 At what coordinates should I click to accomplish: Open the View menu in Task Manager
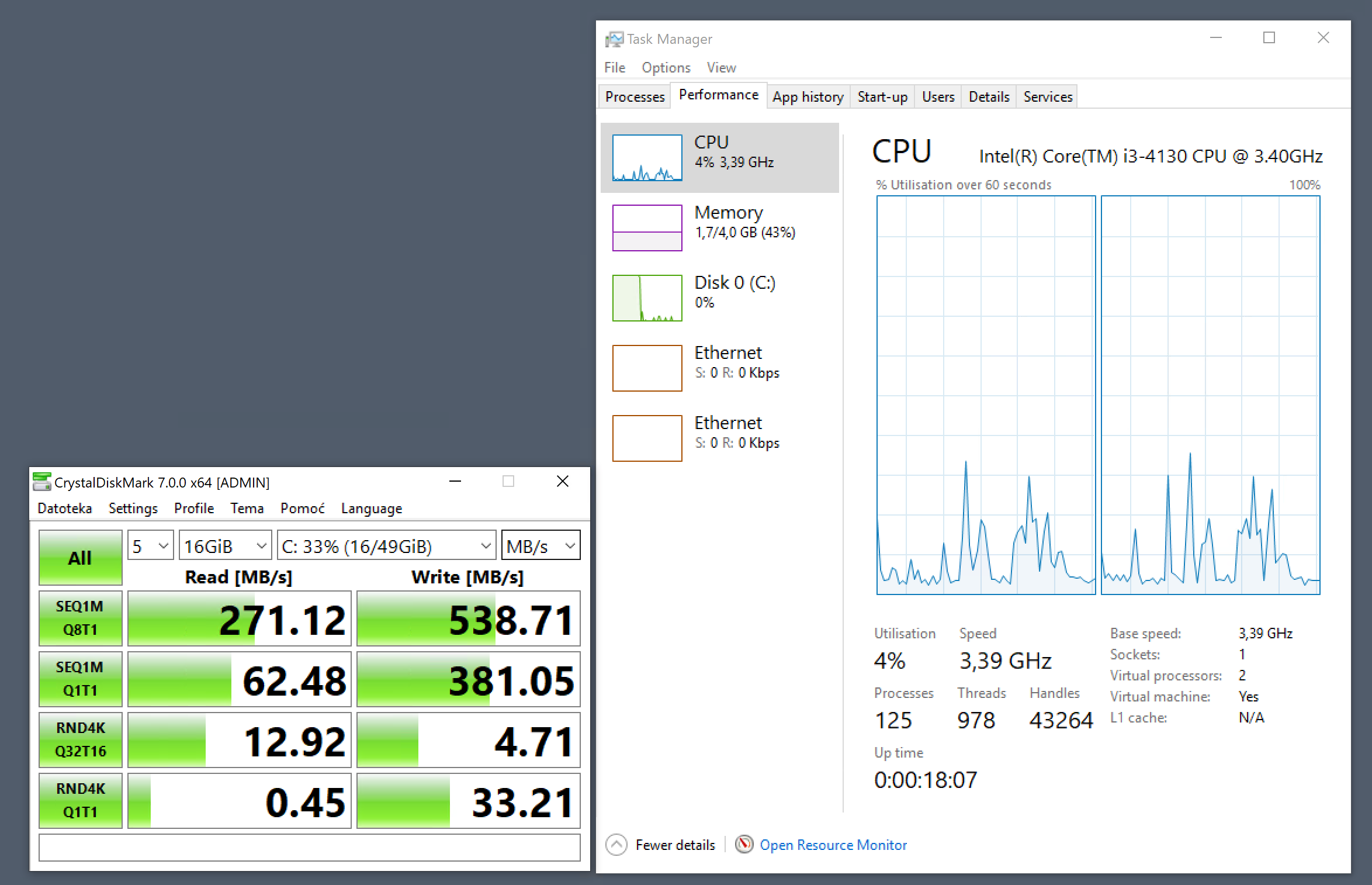721,67
